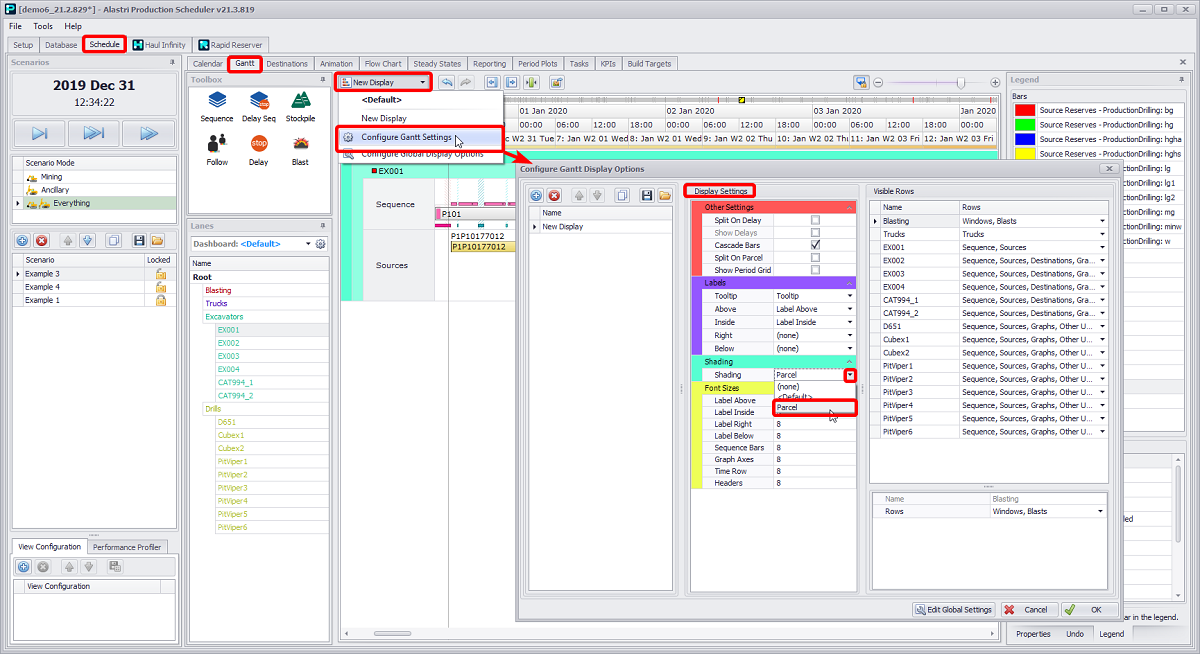Click the Dashboard settings gear icon
This screenshot has height=654, width=1200.
pos(321,244)
